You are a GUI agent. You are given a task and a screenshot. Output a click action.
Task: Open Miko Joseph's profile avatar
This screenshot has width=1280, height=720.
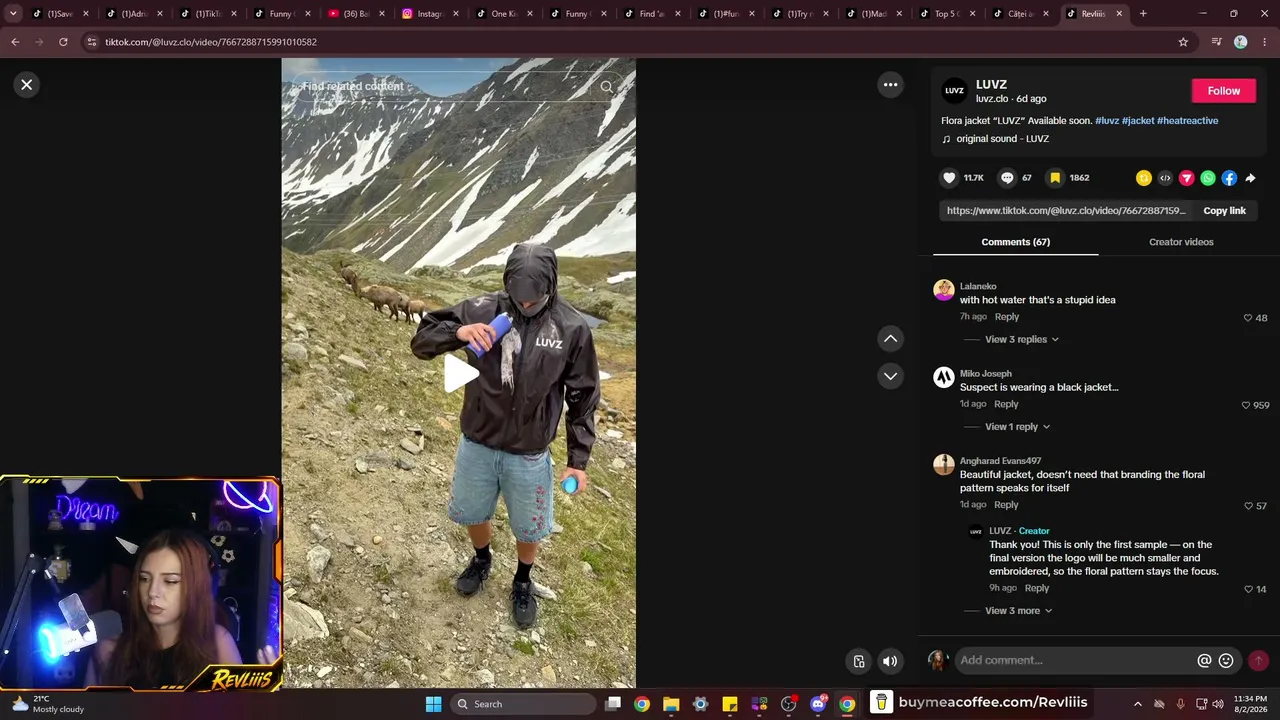tap(944, 377)
